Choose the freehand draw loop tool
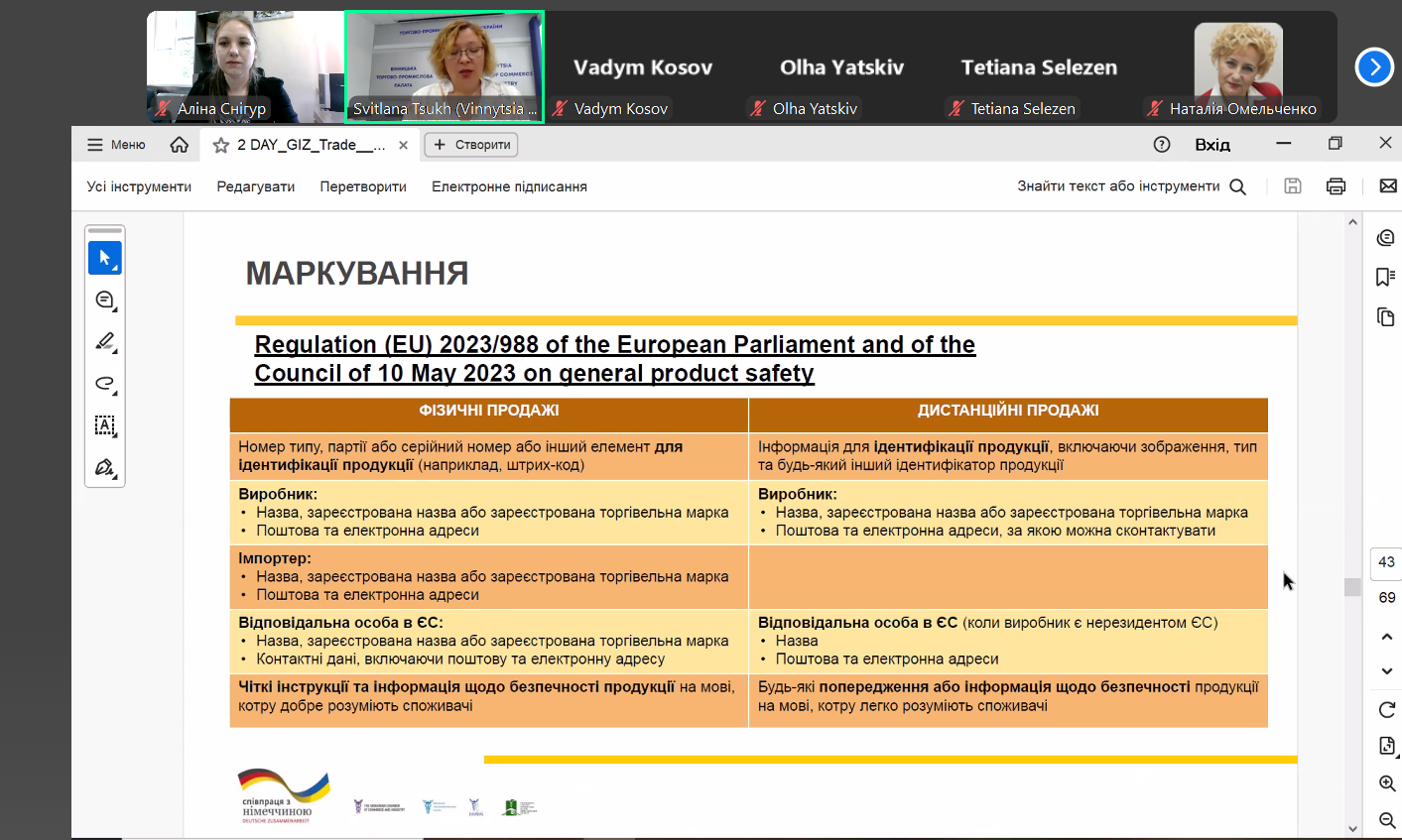The image size is (1402, 840). click(x=105, y=384)
